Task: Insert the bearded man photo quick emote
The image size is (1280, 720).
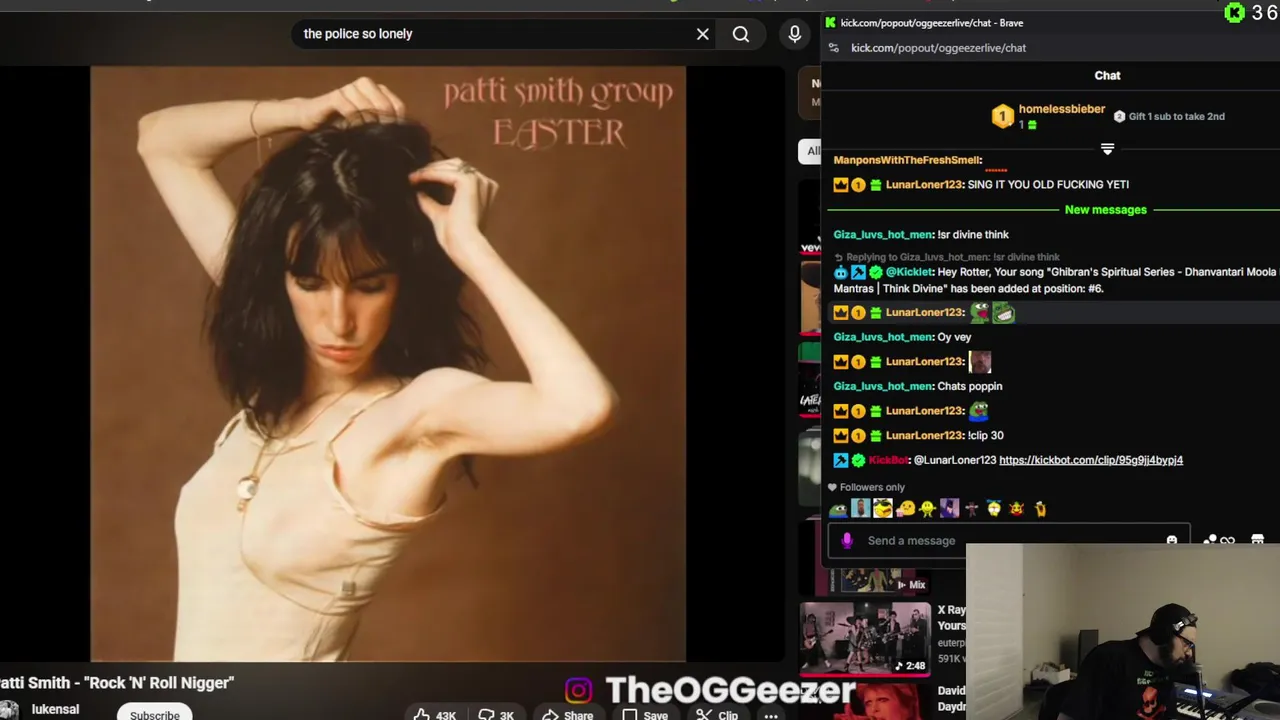Action: (860, 509)
